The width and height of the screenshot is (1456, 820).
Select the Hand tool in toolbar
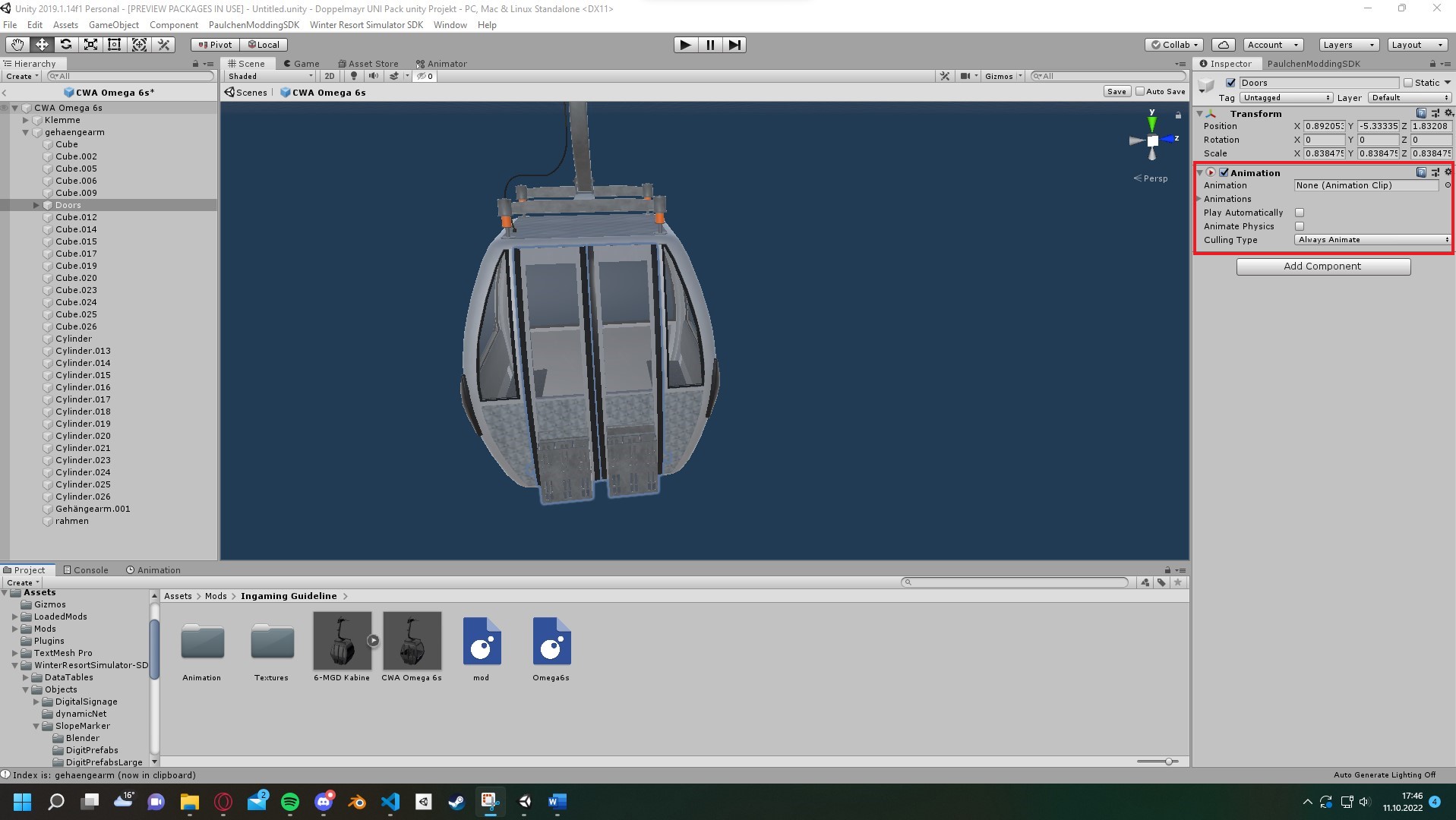pos(17,45)
